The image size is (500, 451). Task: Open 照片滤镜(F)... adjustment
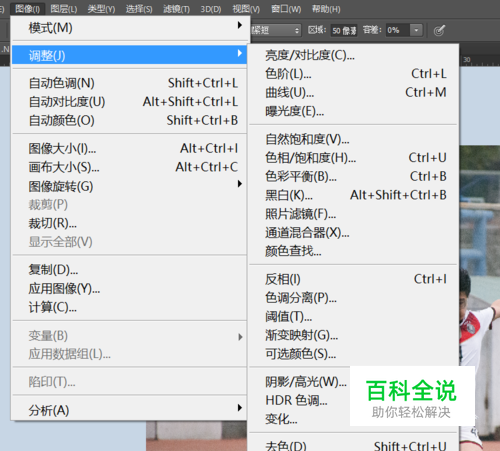(x=353, y=214)
